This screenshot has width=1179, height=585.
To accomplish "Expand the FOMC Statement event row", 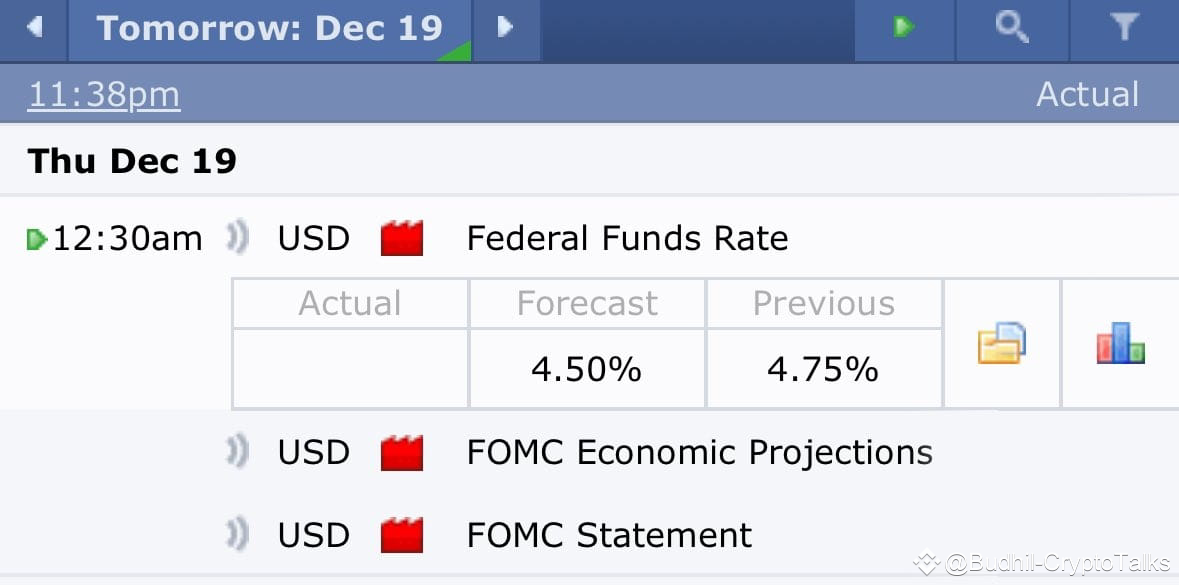I will pyautogui.click(x=609, y=535).
